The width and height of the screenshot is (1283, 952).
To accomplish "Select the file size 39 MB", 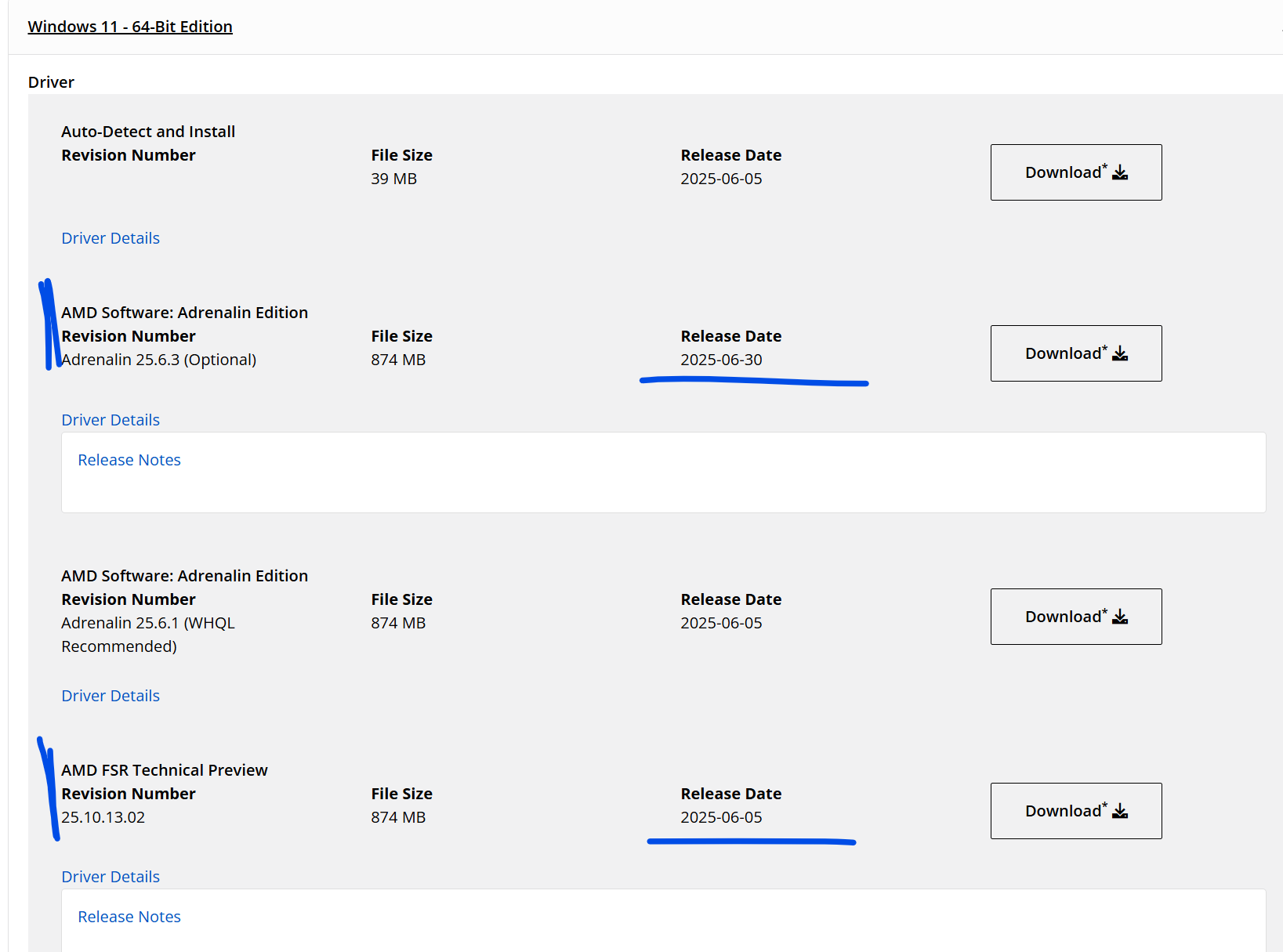I will click(x=394, y=179).
